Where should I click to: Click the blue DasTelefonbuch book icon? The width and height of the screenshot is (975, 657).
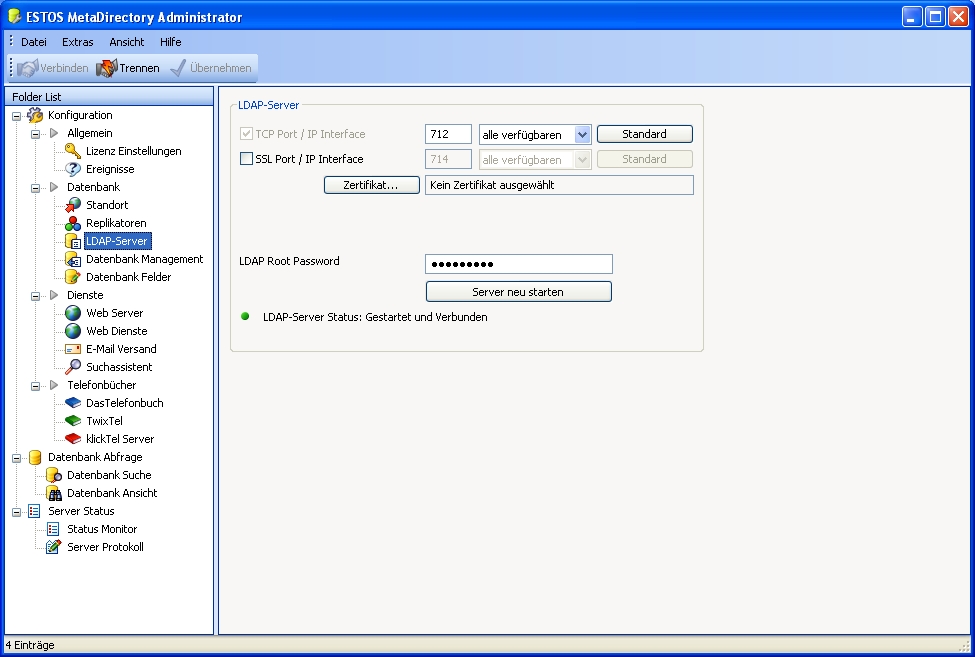[x=73, y=403]
